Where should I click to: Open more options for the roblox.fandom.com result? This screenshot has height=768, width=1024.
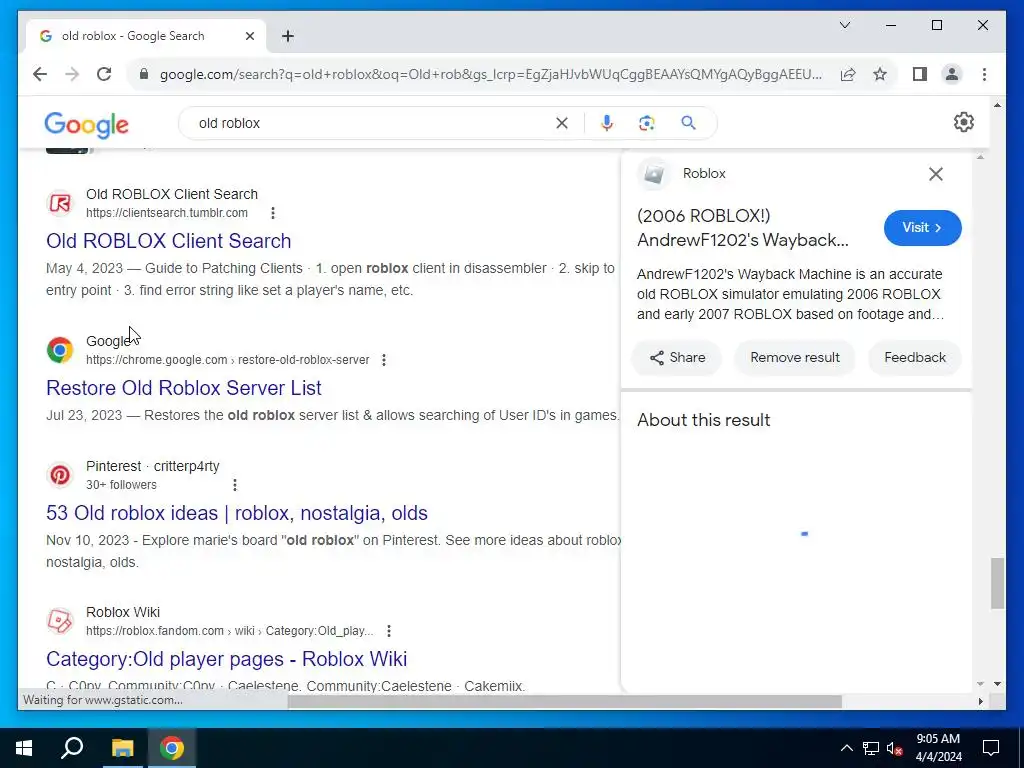point(389,631)
